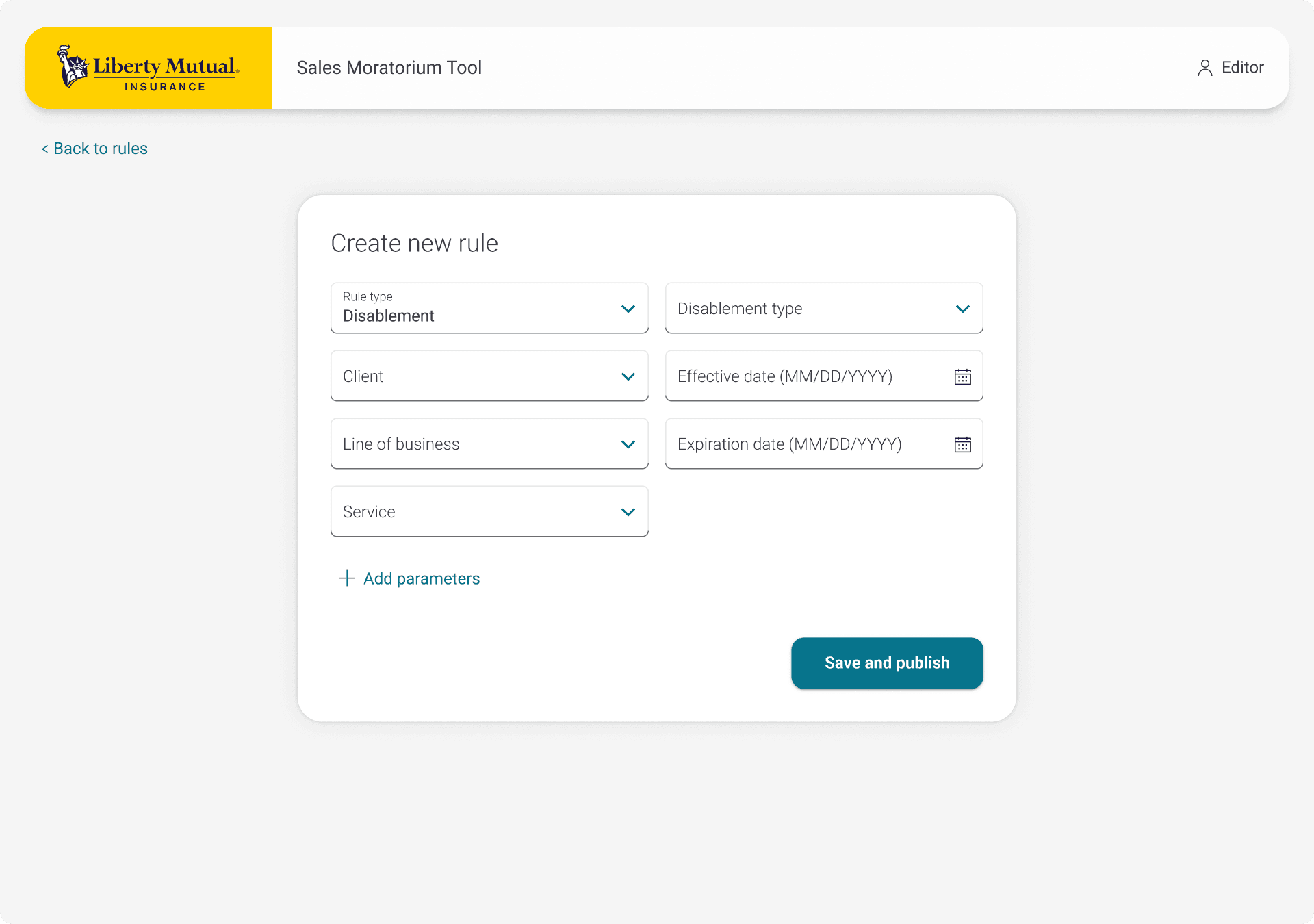1314x924 pixels.
Task: Focus the Expiration date input field
Action: click(x=801, y=444)
